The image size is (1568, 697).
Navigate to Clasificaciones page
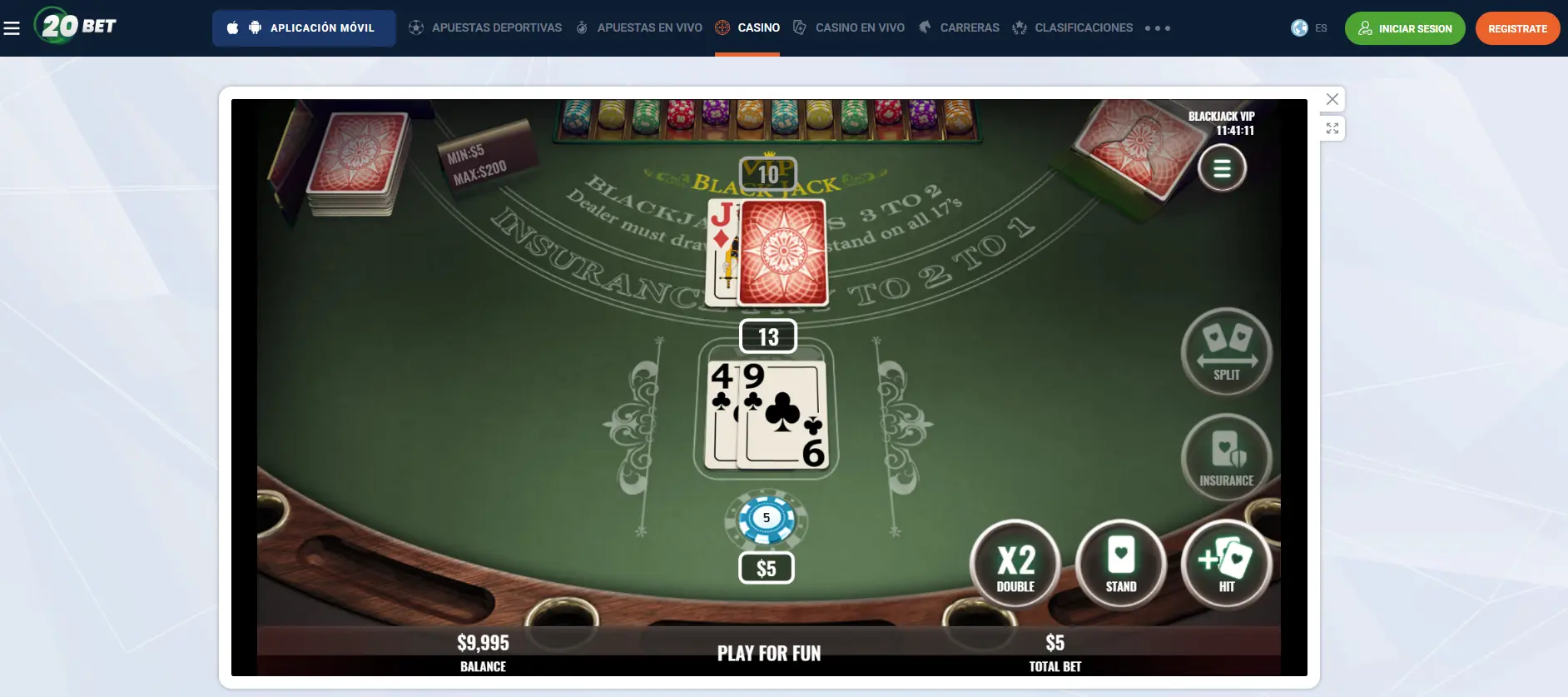[1073, 28]
